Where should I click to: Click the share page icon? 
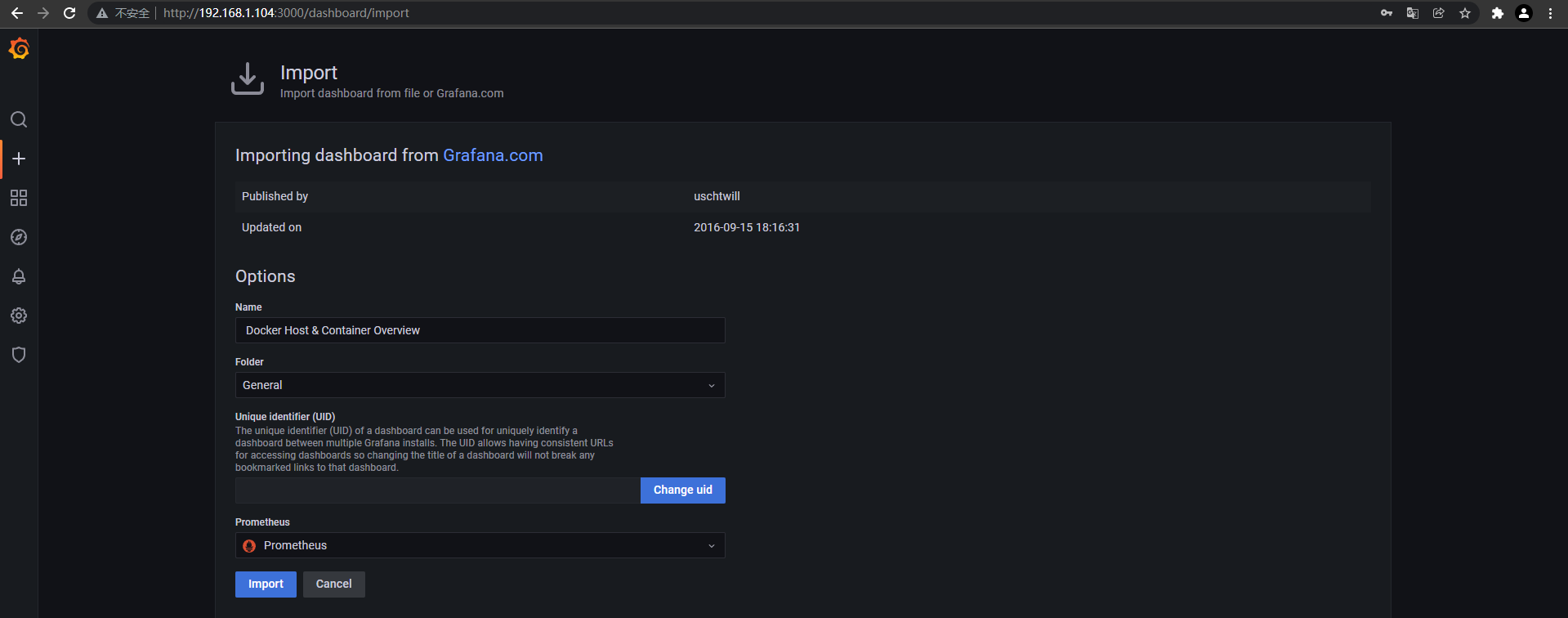pos(1439,13)
